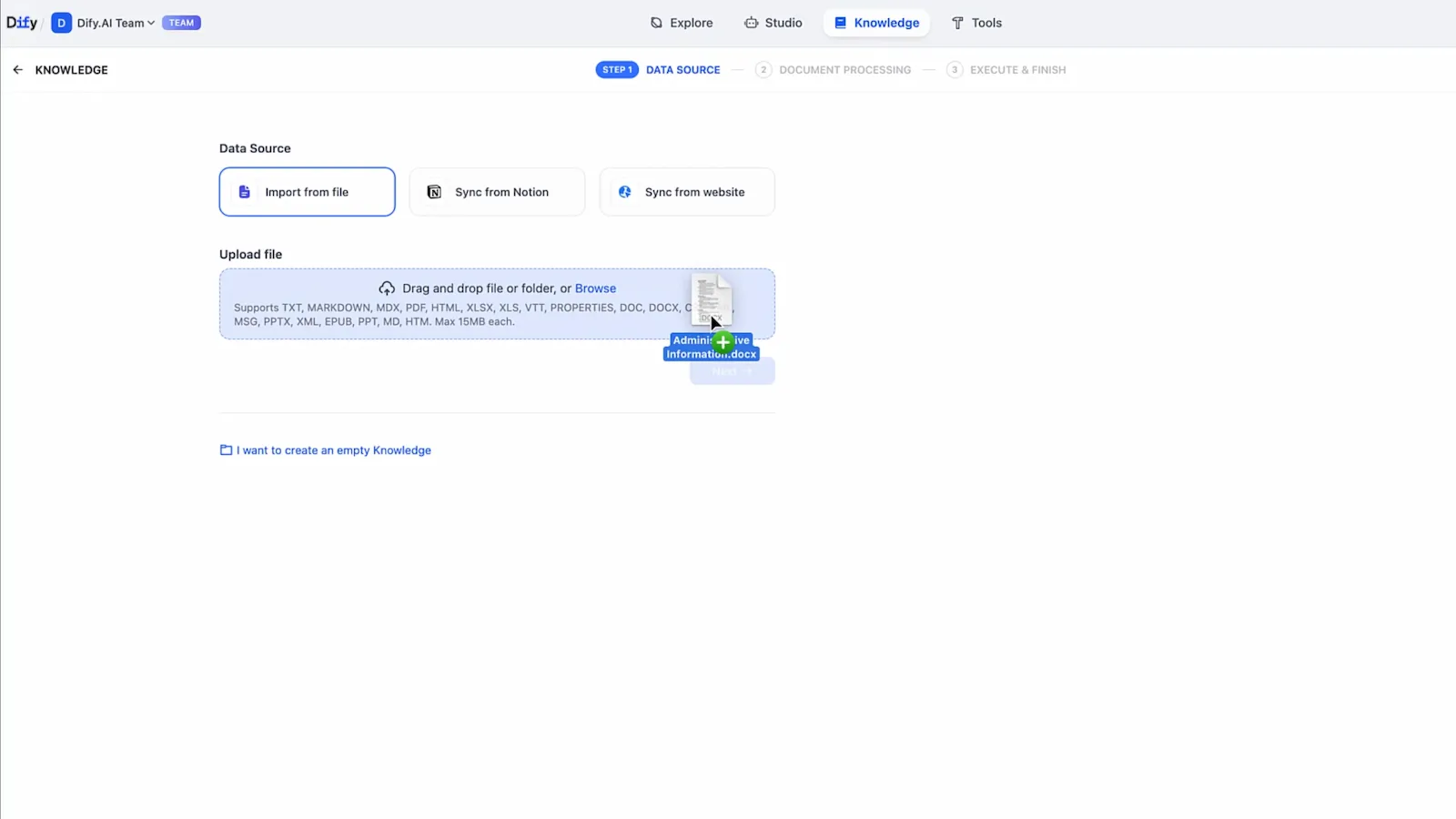
Task: Select Import from file data source
Action: pos(308,192)
